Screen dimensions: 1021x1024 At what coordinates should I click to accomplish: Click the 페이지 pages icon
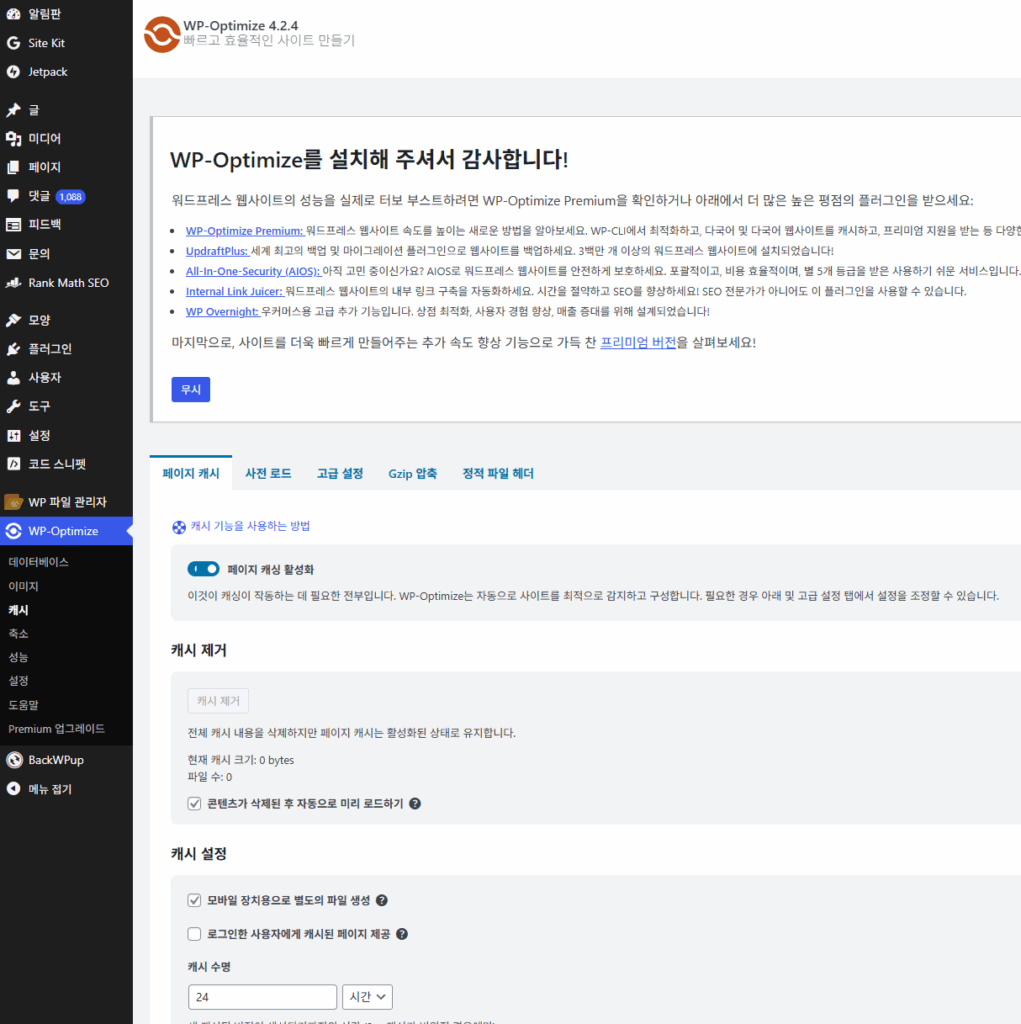coord(13,167)
